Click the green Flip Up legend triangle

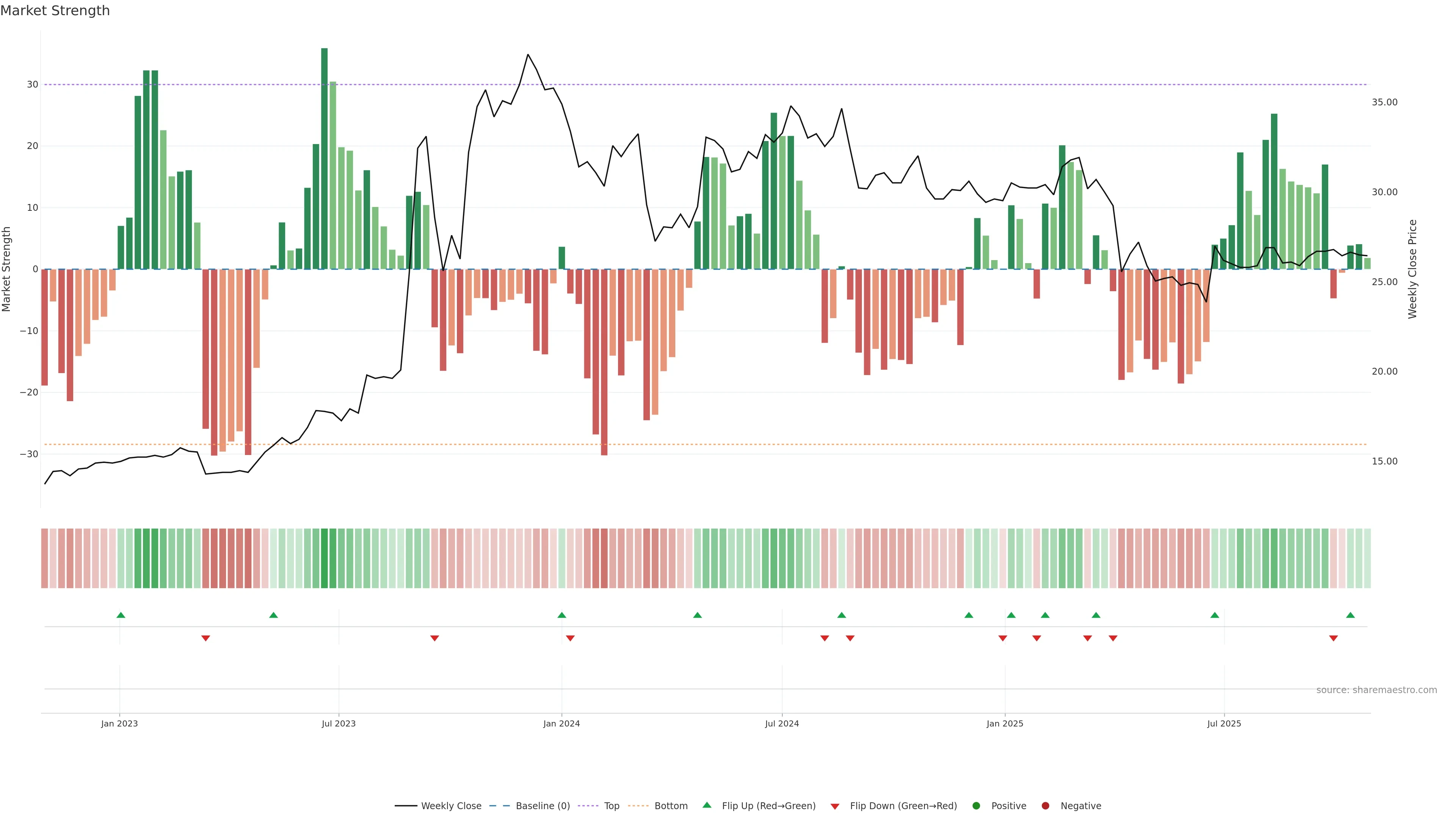(706, 805)
